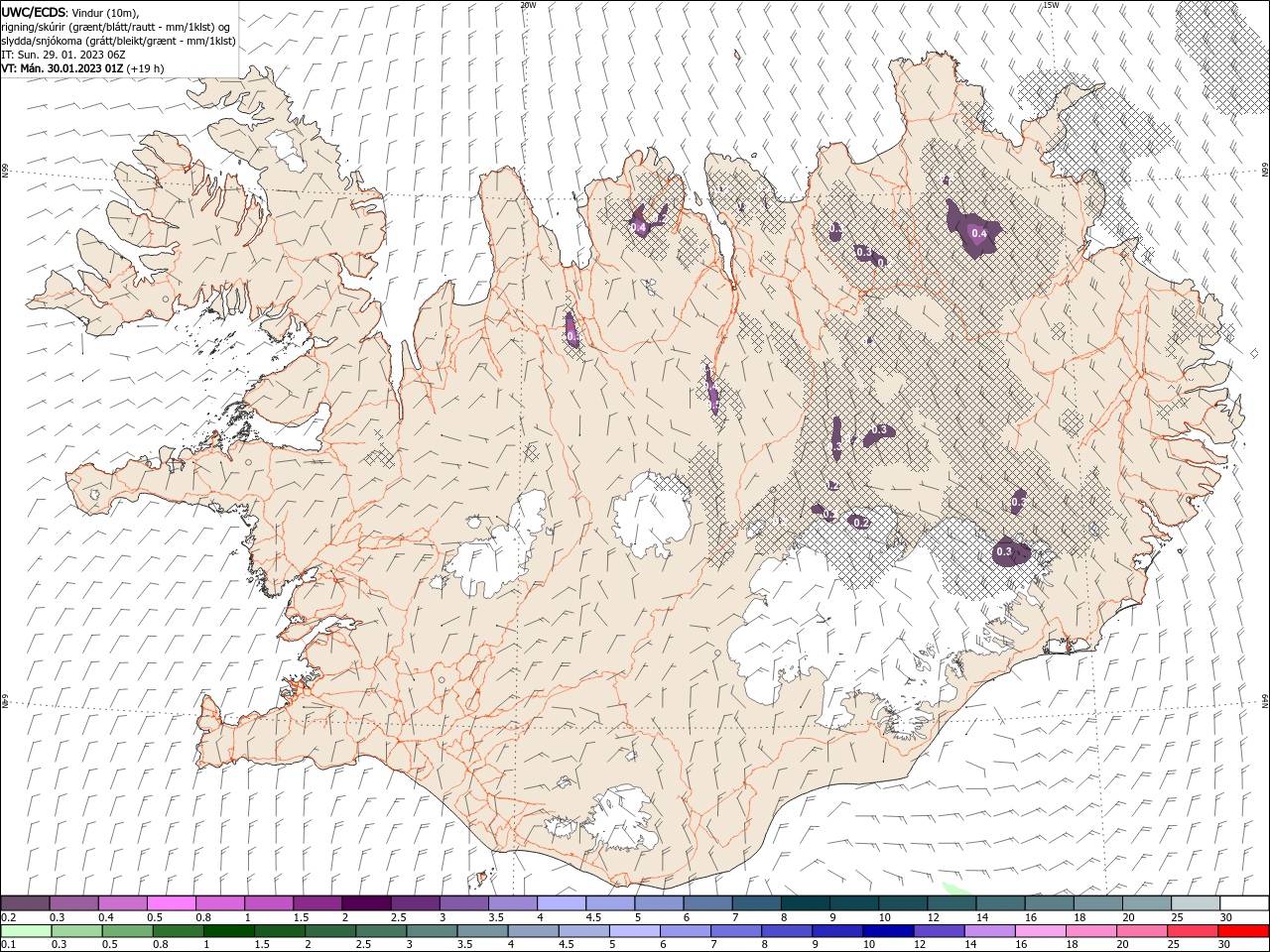
Task: Click the '(+19 h)' forecast offset text
Action: [x=146, y=68]
